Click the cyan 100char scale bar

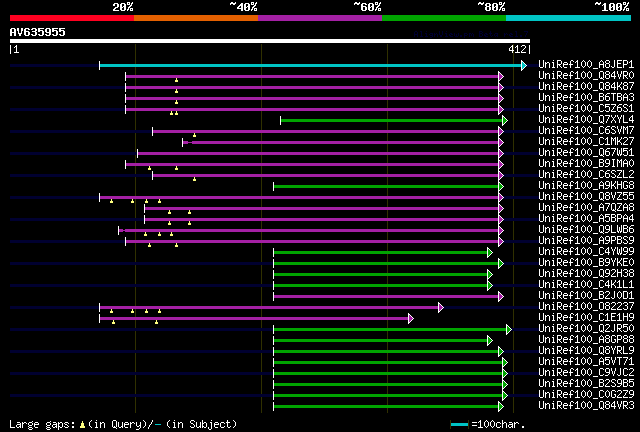pos(459,425)
